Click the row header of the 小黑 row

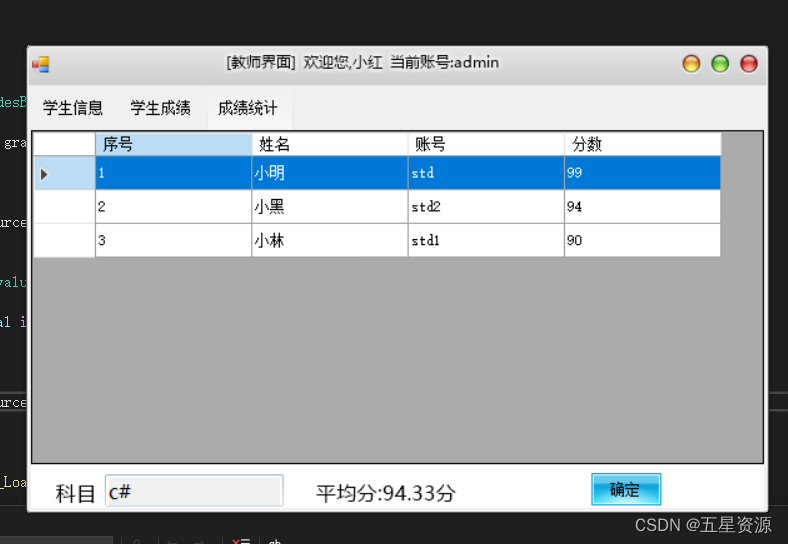click(64, 207)
